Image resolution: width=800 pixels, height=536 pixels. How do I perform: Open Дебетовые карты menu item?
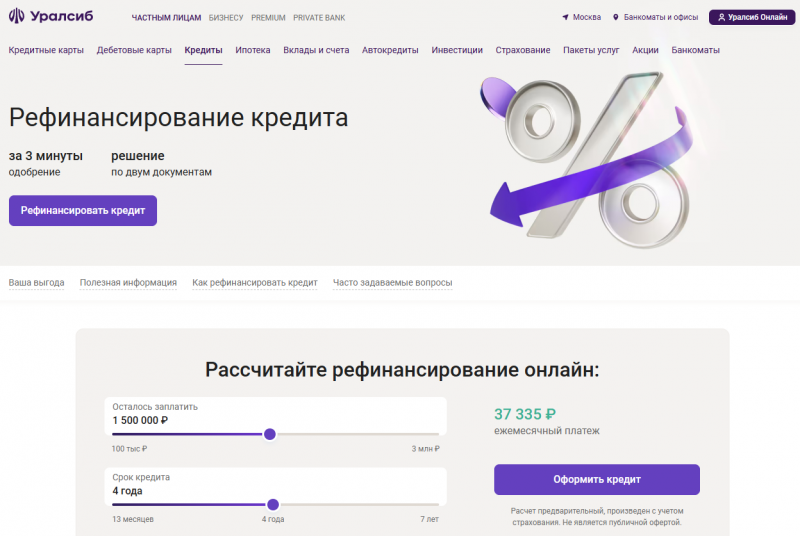134,50
